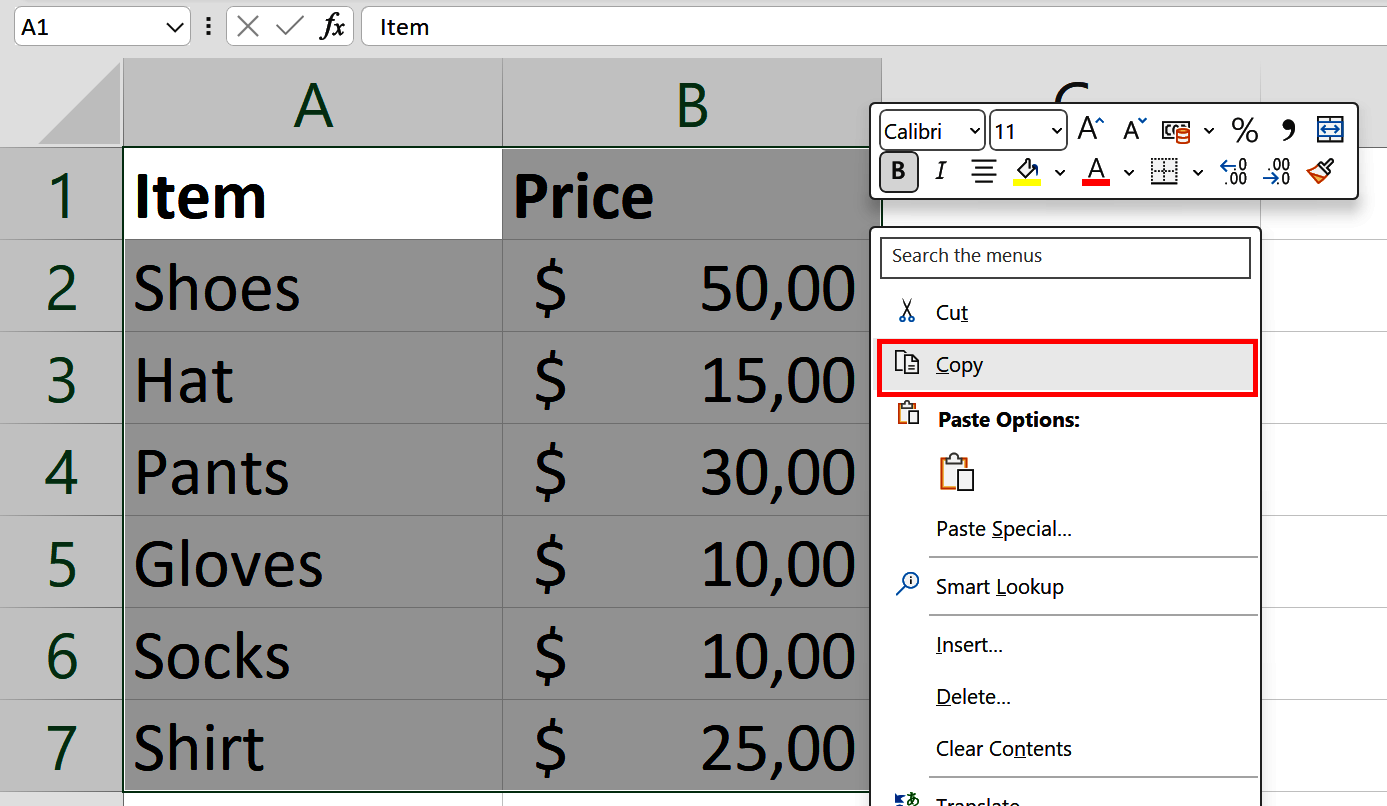Click the Increase Decimal icon
The image size is (1387, 806).
point(1233,171)
